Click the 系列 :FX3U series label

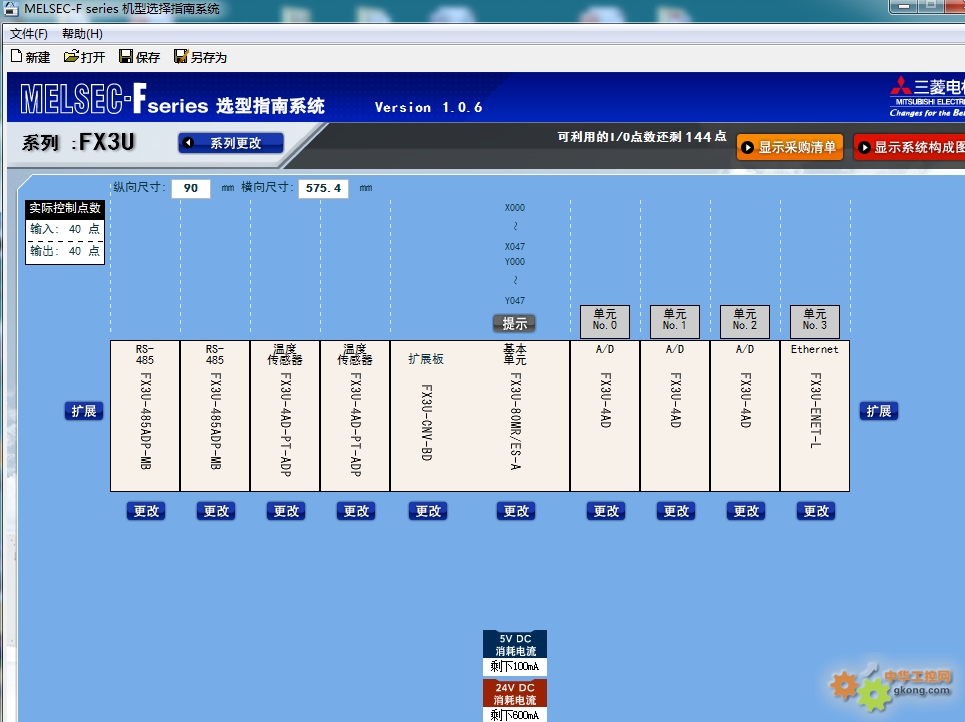tap(78, 143)
